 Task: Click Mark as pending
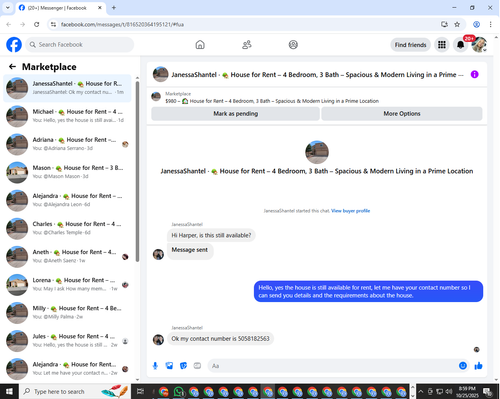tap(235, 114)
